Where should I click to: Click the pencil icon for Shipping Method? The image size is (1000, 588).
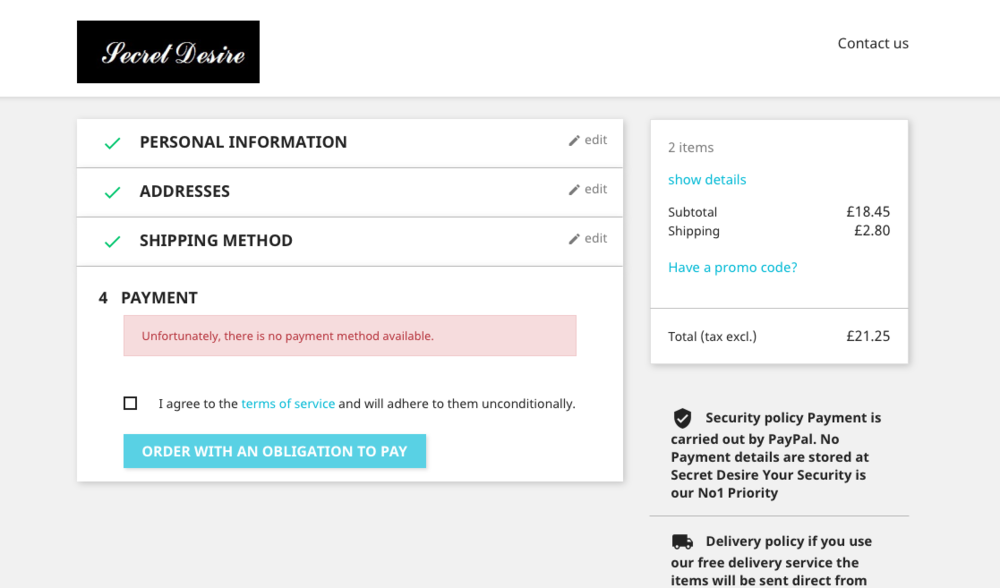point(573,238)
